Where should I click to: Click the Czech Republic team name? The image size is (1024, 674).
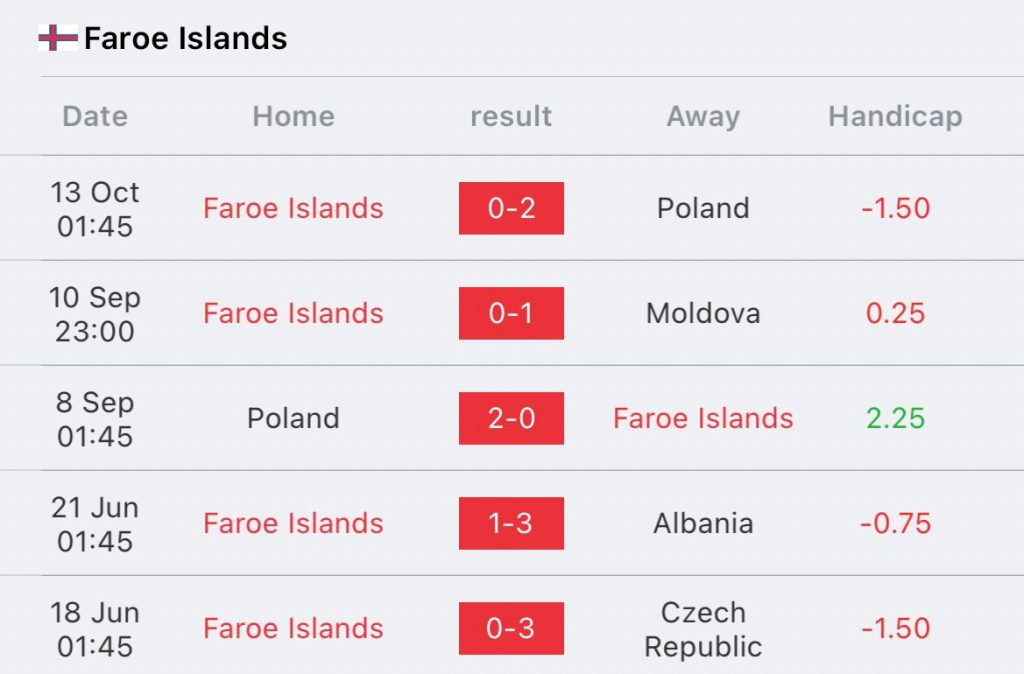point(703,629)
